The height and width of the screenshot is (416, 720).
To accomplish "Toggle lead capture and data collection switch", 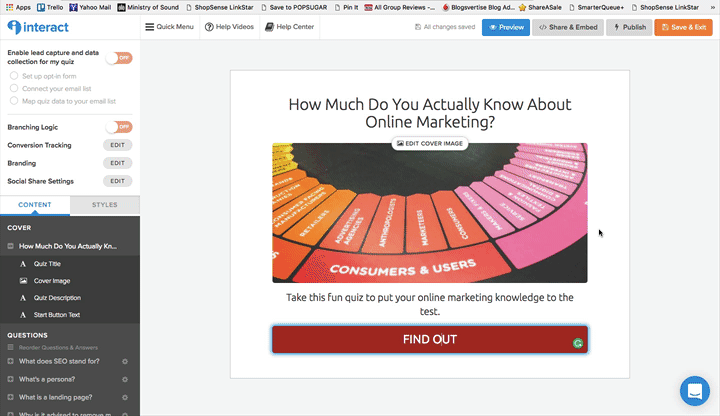I will (x=119, y=58).
